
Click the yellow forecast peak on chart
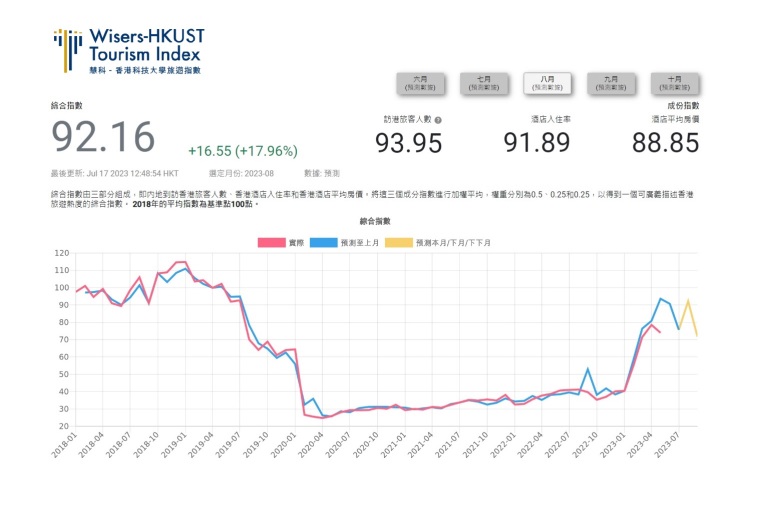point(687,300)
